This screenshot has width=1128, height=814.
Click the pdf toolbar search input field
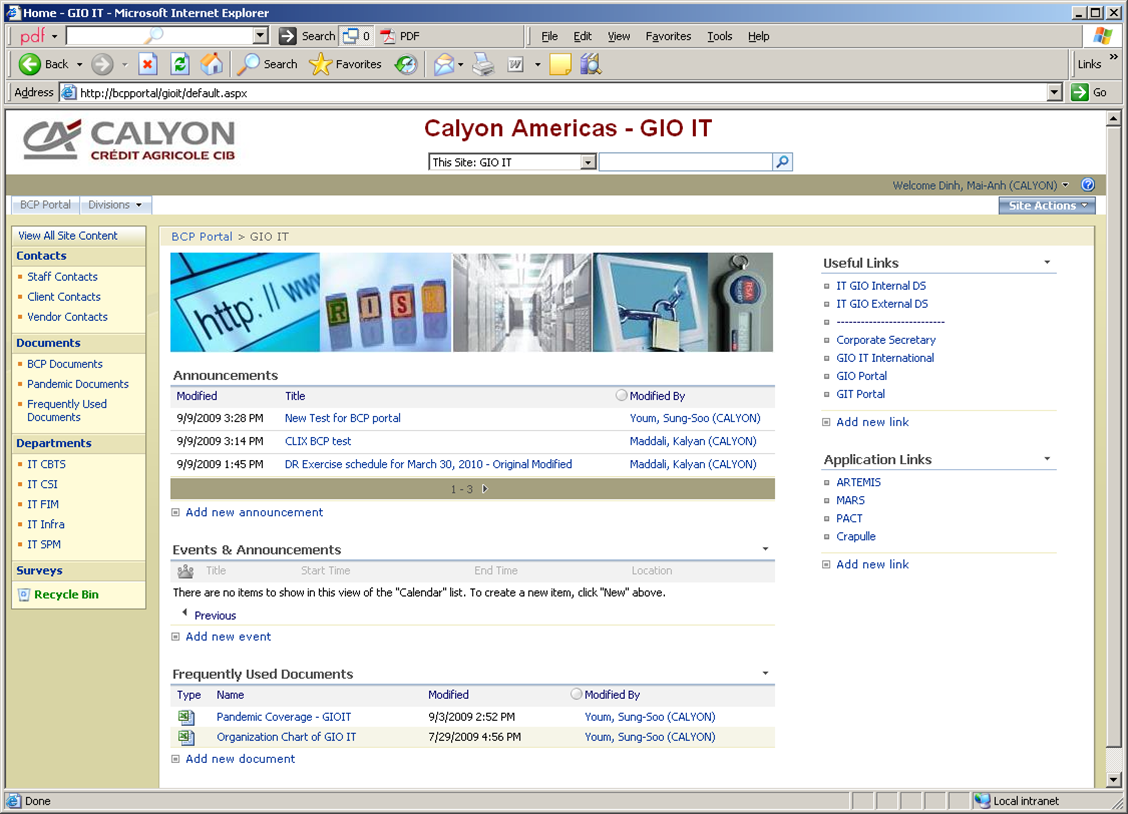[x=160, y=36]
